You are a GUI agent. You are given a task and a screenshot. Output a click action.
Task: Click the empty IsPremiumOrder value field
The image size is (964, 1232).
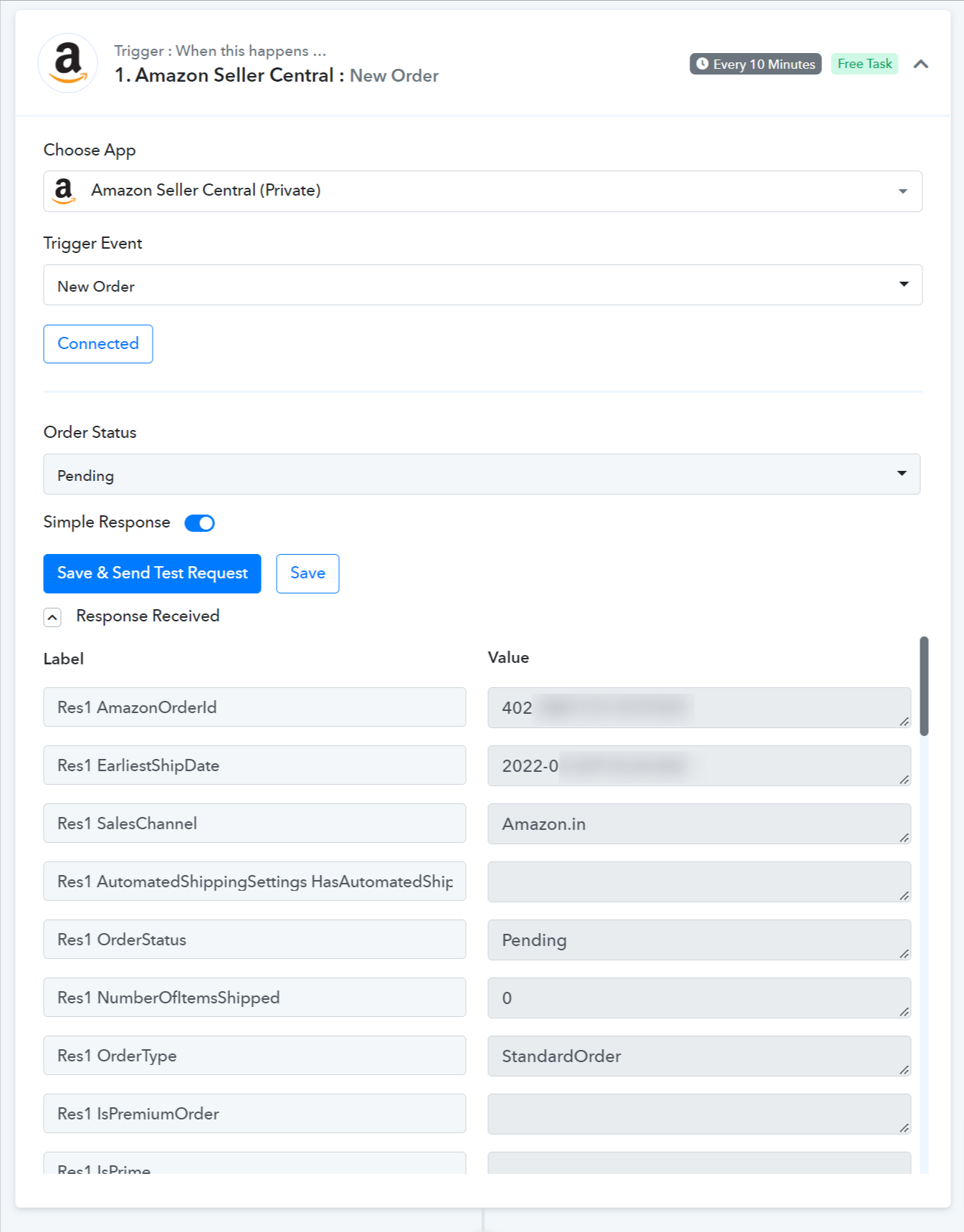coord(699,1114)
